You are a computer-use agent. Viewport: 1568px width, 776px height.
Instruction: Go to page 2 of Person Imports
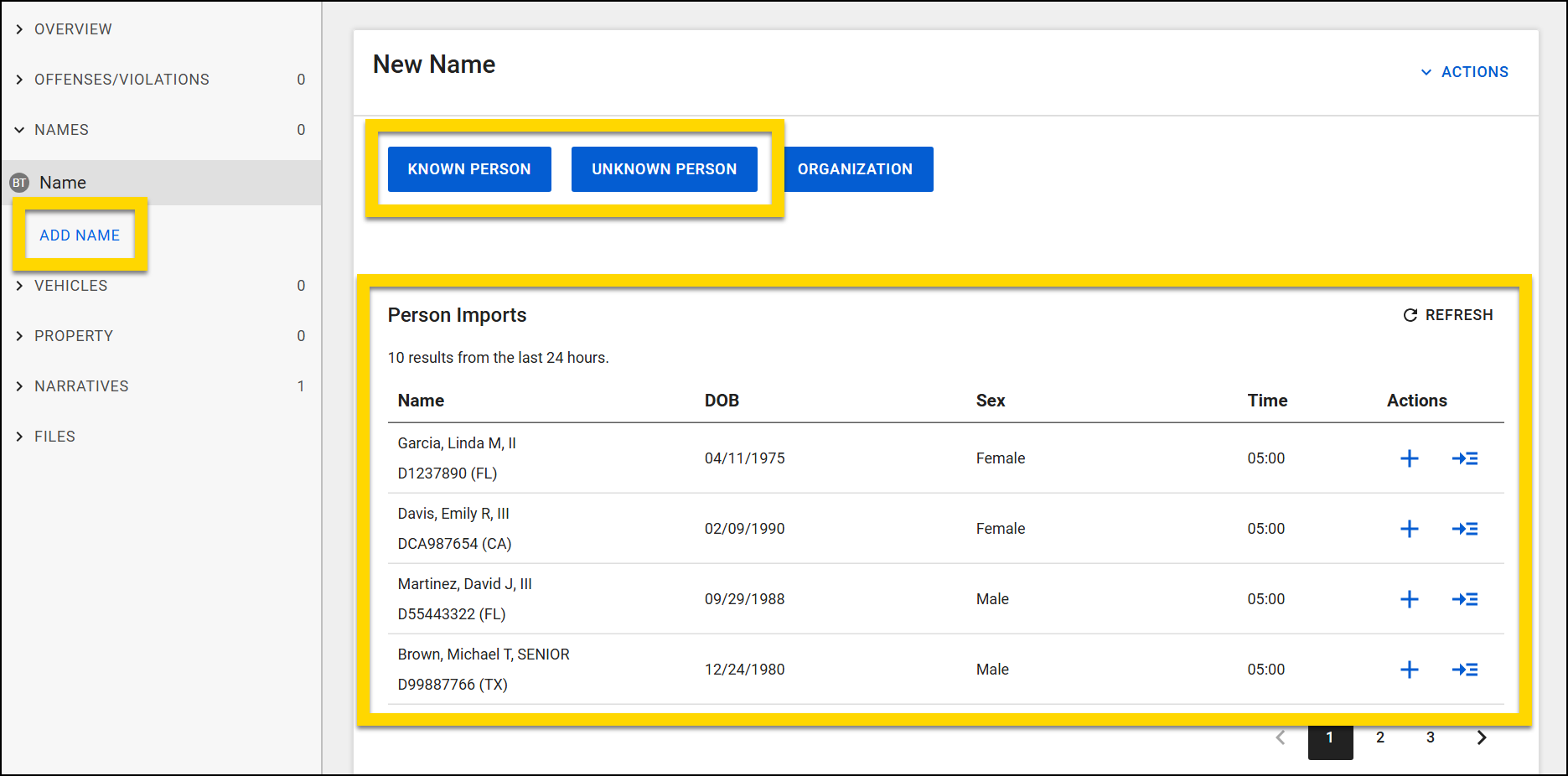[x=1380, y=737]
